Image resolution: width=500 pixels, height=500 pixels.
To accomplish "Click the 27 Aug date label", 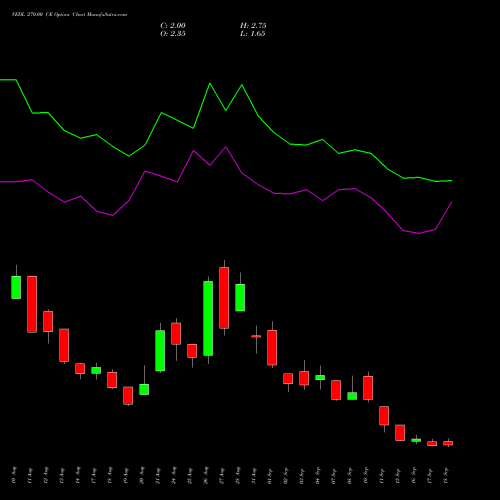I will click(x=222, y=475).
